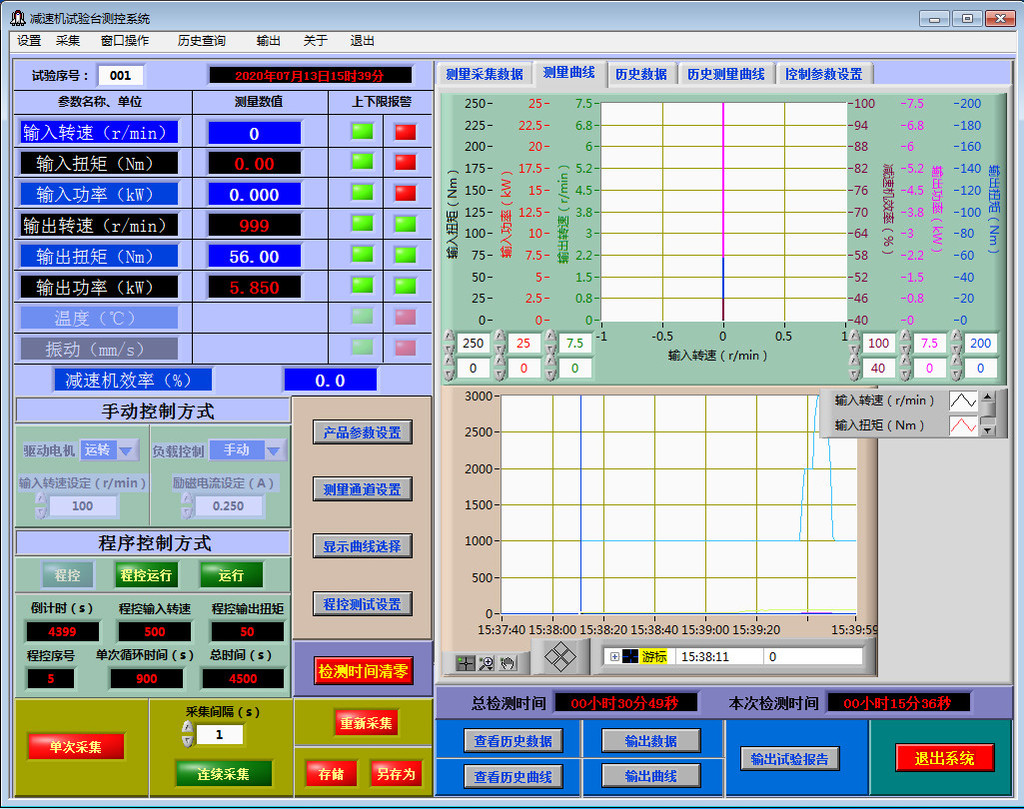The width and height of the screenshot is (1024, 809).
Task: Click red alarm indicator for 输入功率 row
Action: point(405,193)
